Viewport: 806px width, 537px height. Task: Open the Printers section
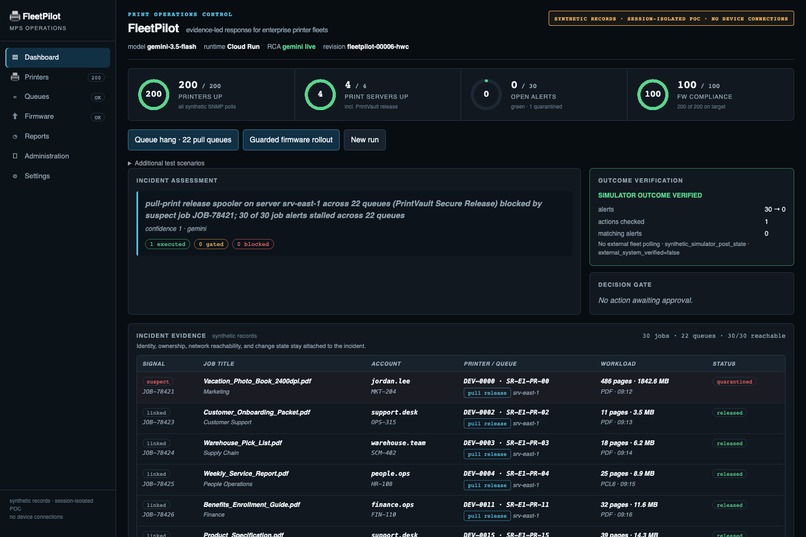[x=58, y=77]
